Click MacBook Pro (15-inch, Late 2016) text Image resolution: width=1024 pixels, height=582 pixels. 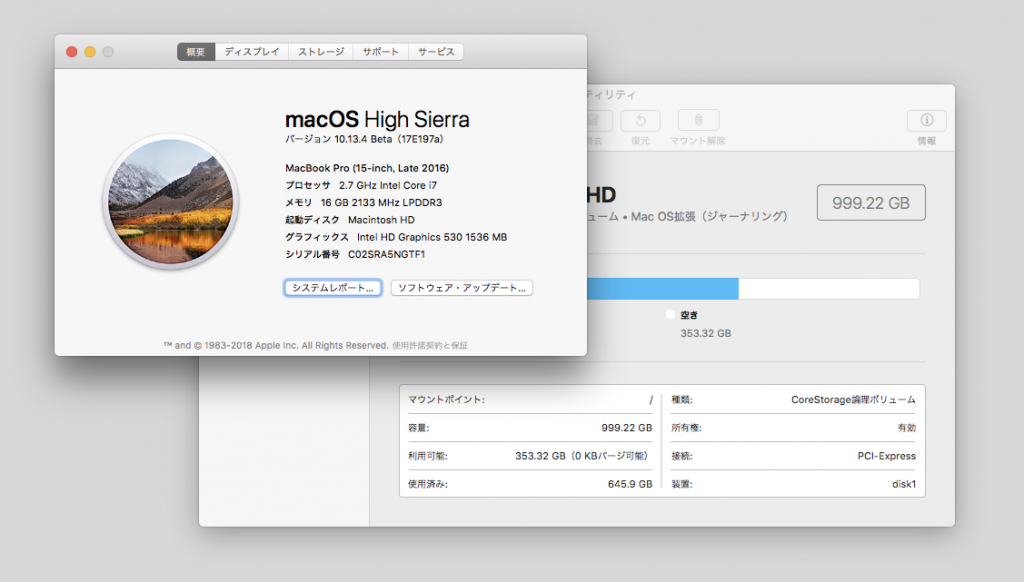coord(367,168)
